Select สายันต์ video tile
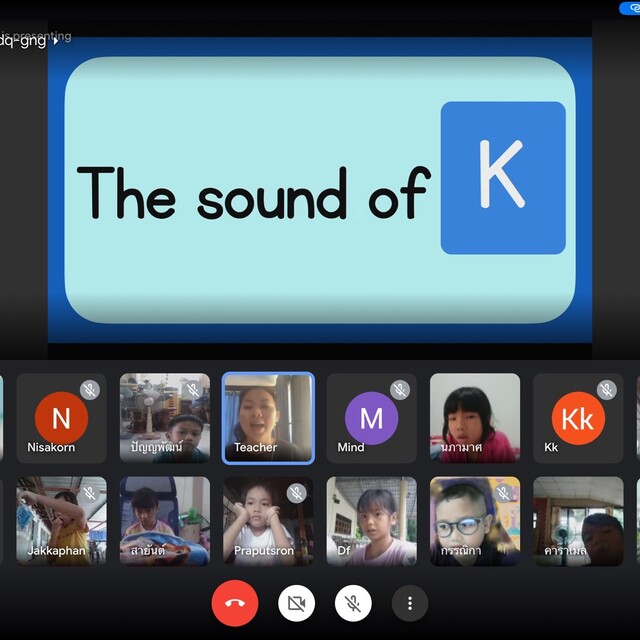Image resolution: width=640 pixels, height=640 pixels. [x=165, y=521]
